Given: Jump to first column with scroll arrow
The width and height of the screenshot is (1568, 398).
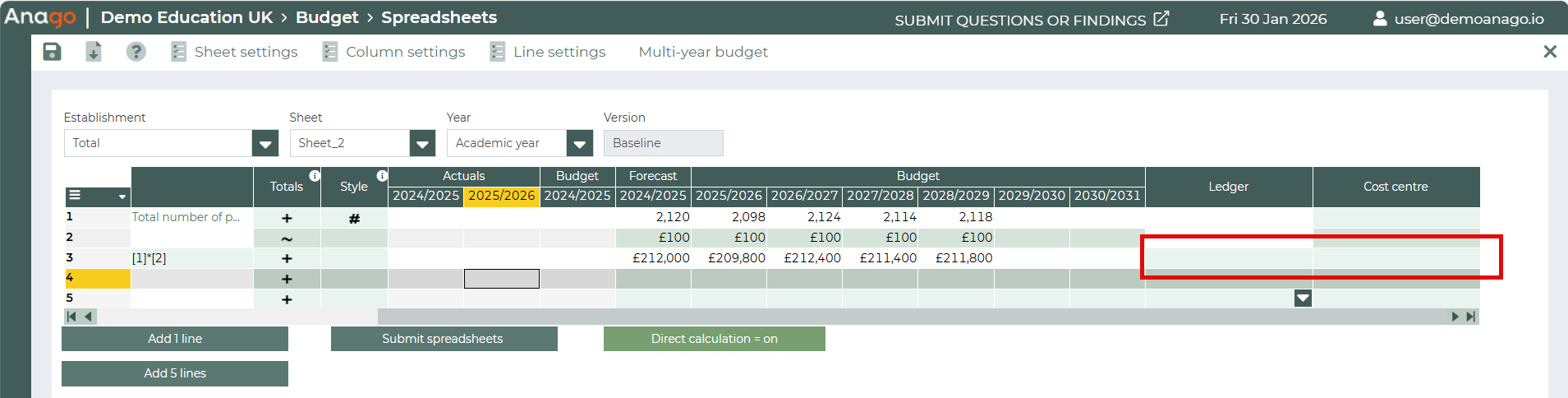Looking at the screenshot, I should tap(71, 317).
